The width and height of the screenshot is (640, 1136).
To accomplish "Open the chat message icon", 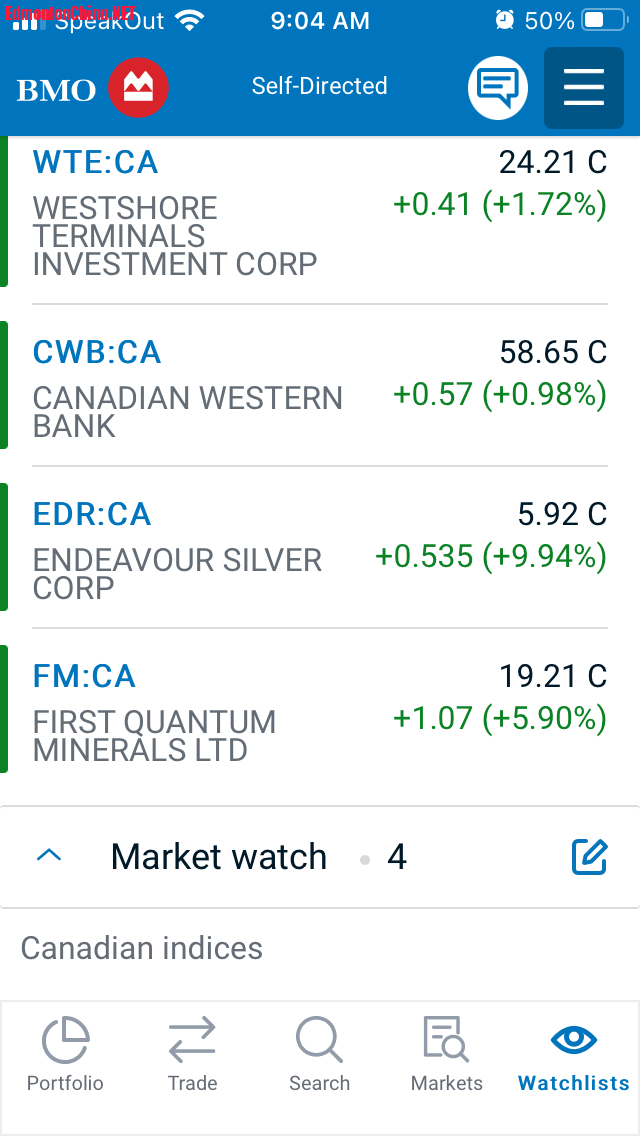I will point(497,88).
